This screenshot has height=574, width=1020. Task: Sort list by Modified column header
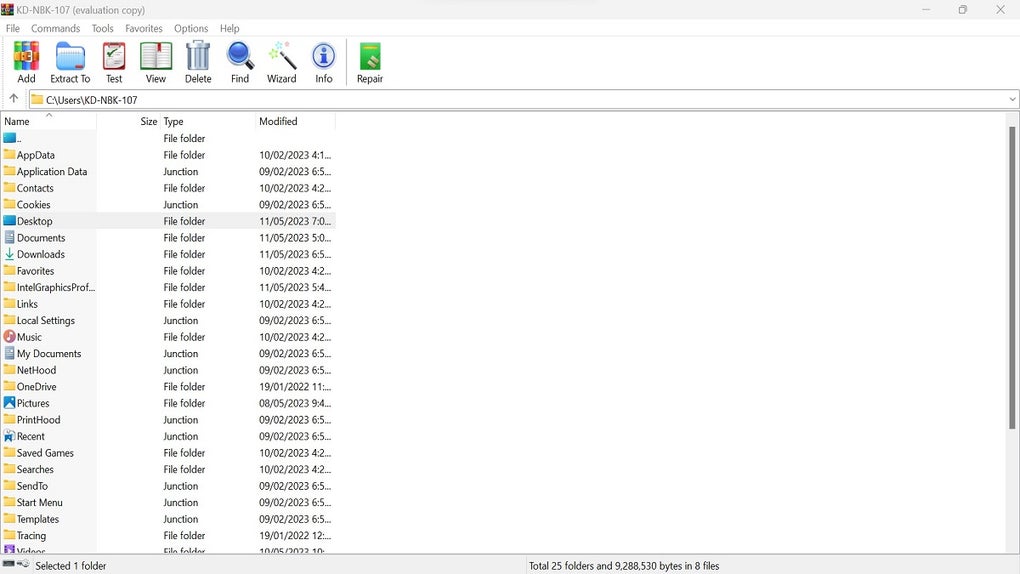(295, 121)
